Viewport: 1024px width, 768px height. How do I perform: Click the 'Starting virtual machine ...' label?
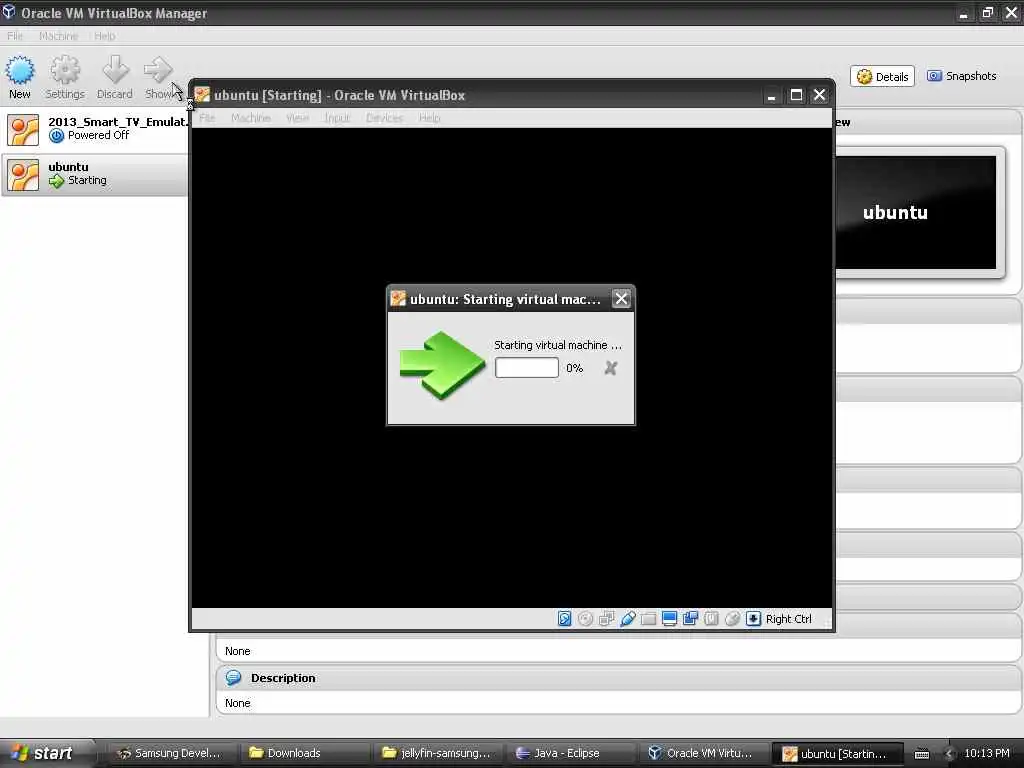(558, 345)
